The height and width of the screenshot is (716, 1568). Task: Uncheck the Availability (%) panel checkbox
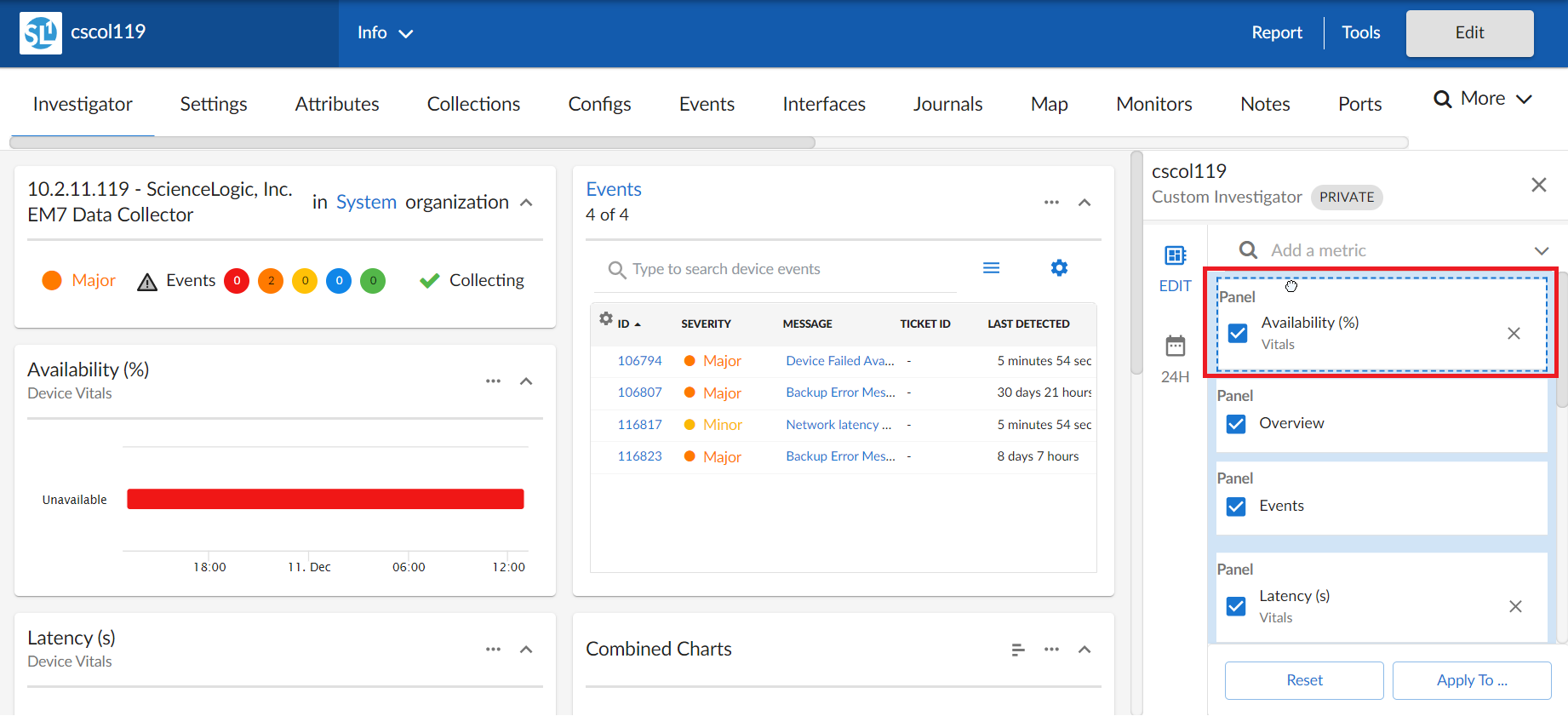[x=1238, y=333]
